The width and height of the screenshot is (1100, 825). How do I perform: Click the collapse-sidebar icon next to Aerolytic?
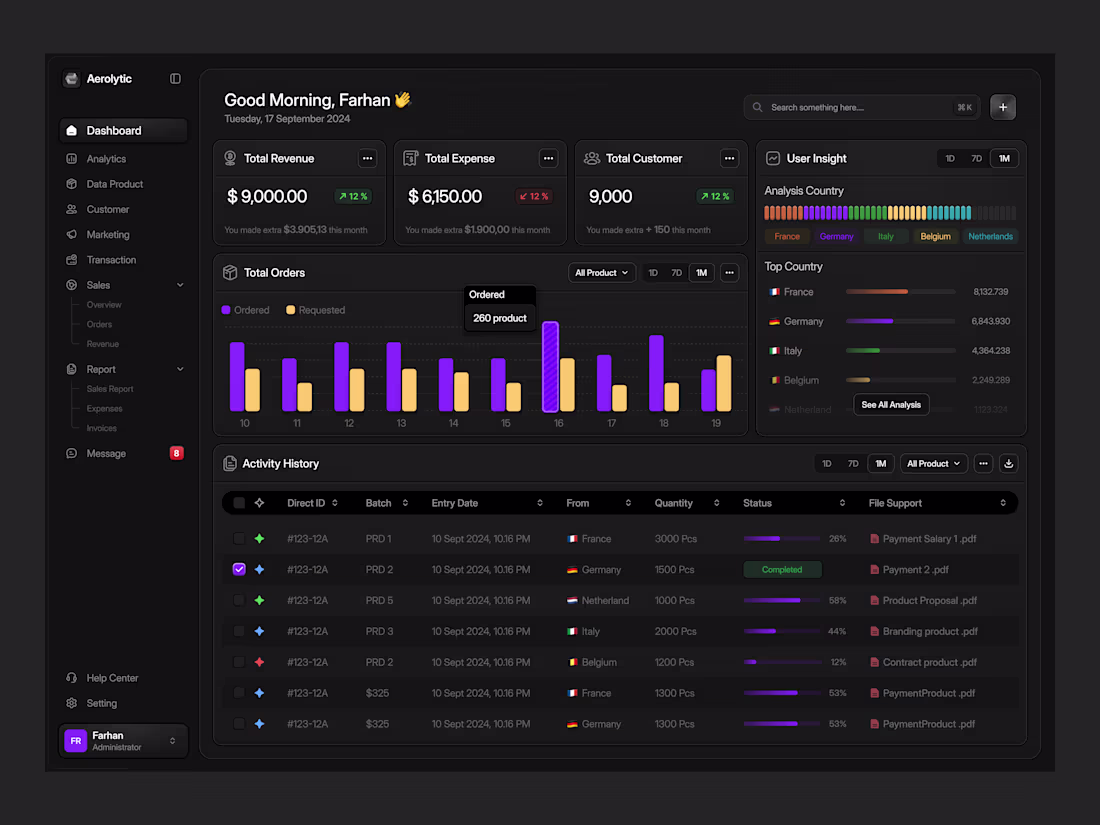pyautogui.click(x=175, y=78)
